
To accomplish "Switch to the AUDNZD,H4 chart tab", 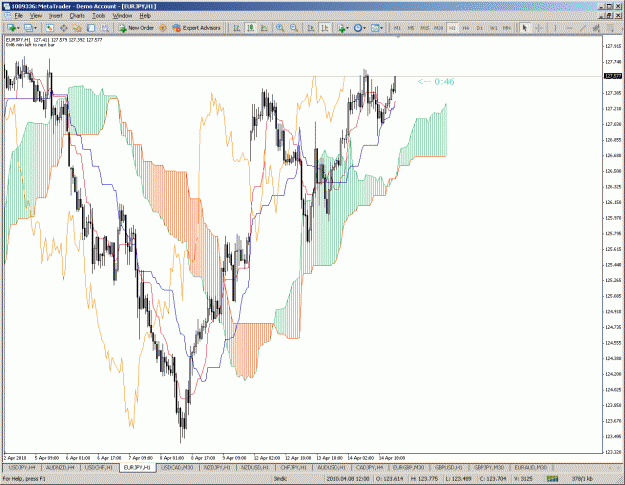I will [60, 467].
